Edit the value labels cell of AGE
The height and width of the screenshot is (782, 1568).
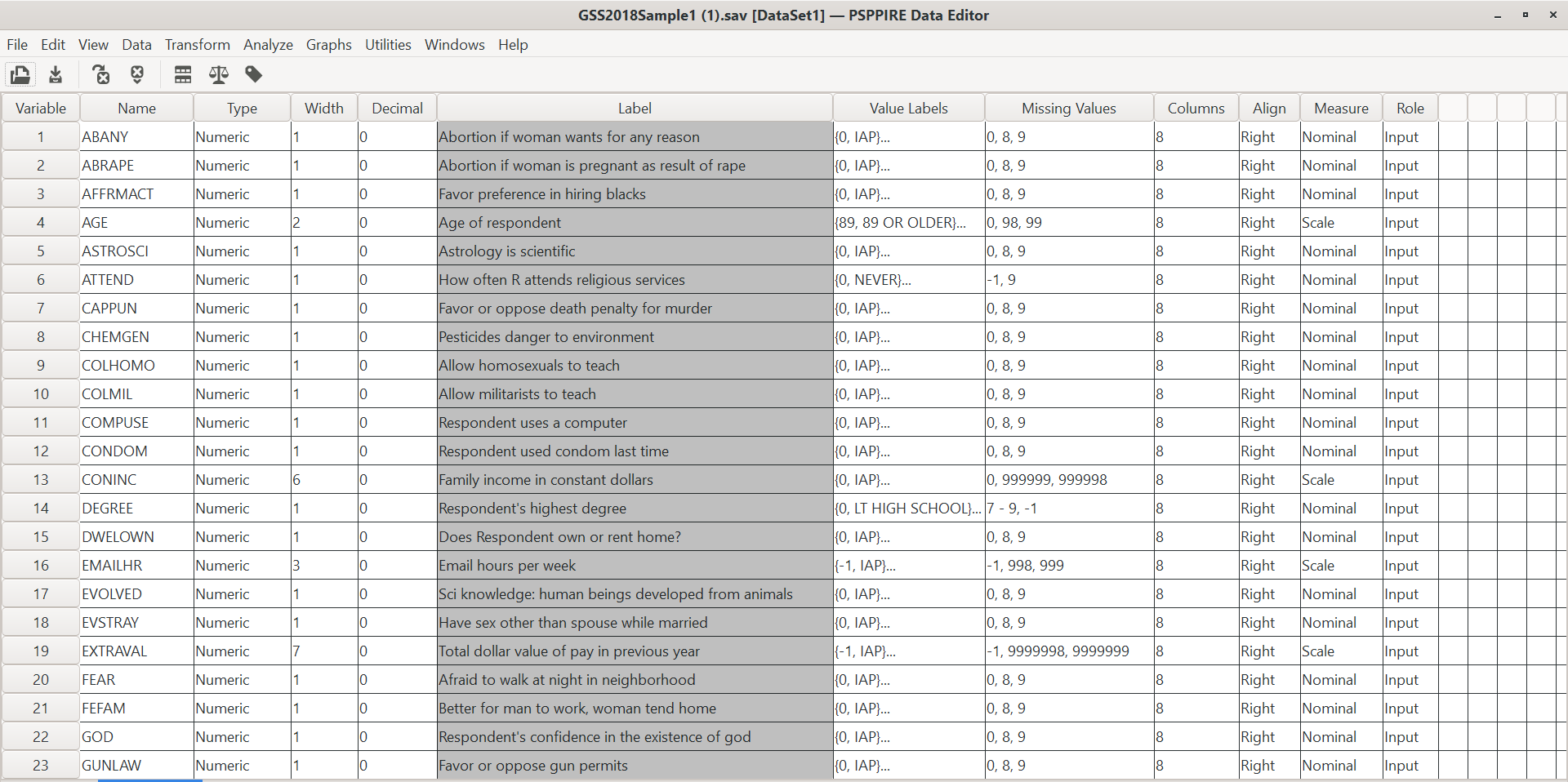coord(907,222)
